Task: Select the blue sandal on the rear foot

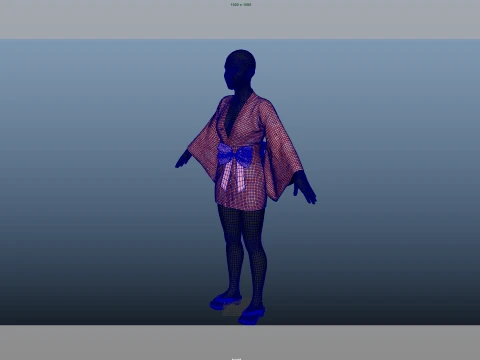Action: click(226, 301)
